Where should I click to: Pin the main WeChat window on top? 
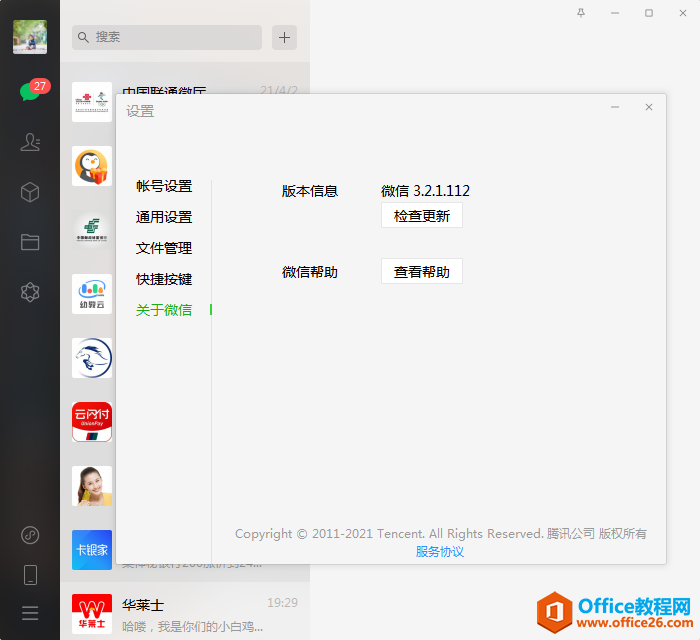point(581,13)
